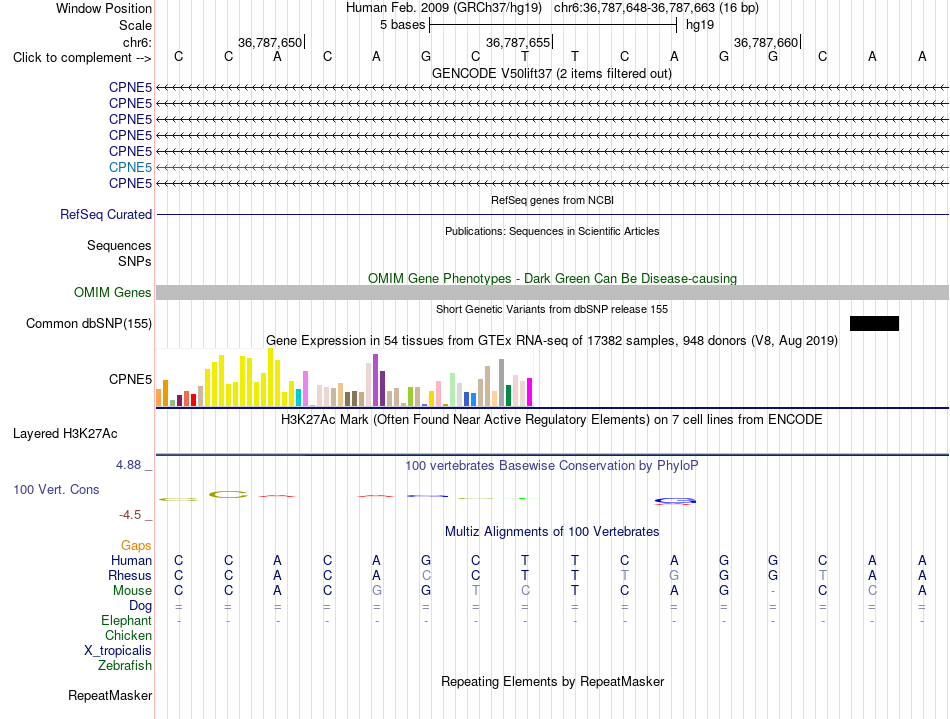The image size is (950, 719).
Task: Click the 'Click to complement -->' label
Action: 82,58
